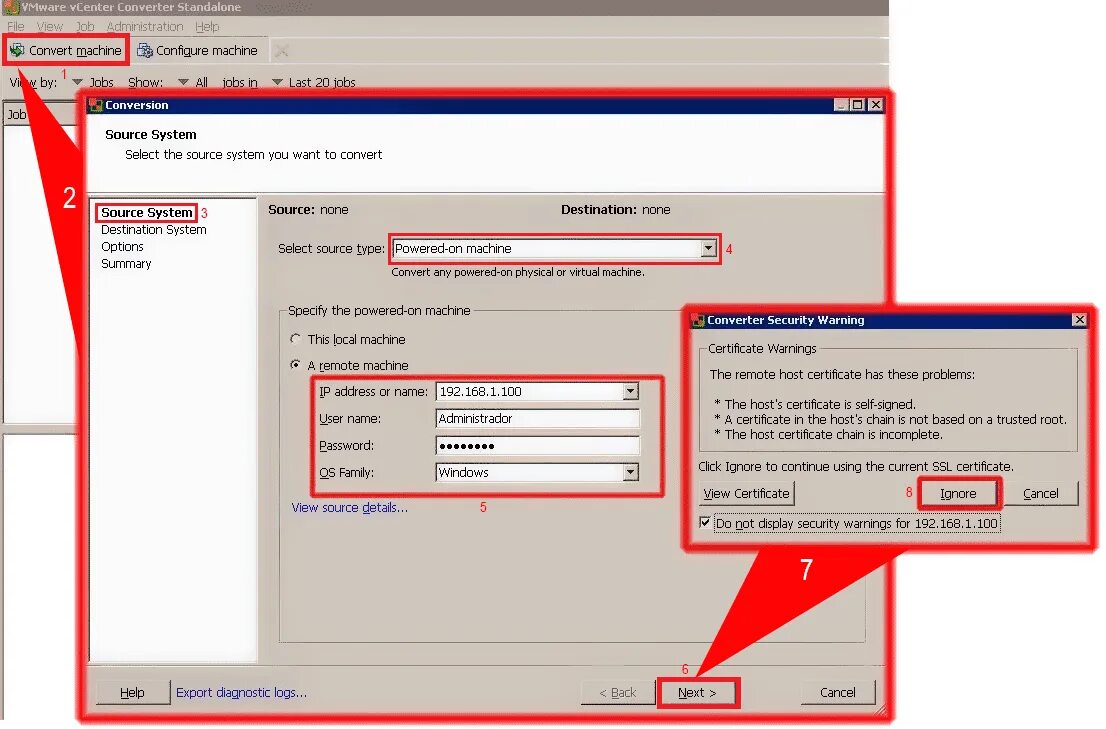
Task: Select Source System step in wizard list
Action: coord(146,213)
